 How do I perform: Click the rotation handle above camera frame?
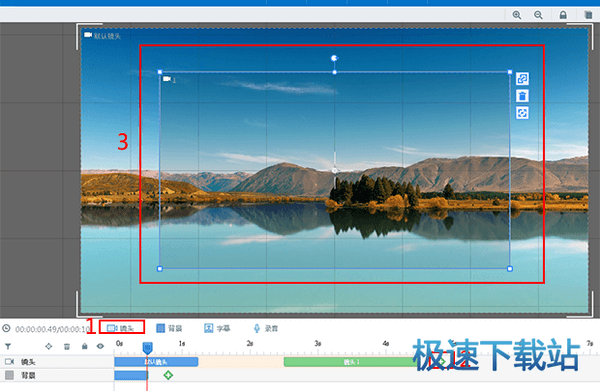[334, 58]
